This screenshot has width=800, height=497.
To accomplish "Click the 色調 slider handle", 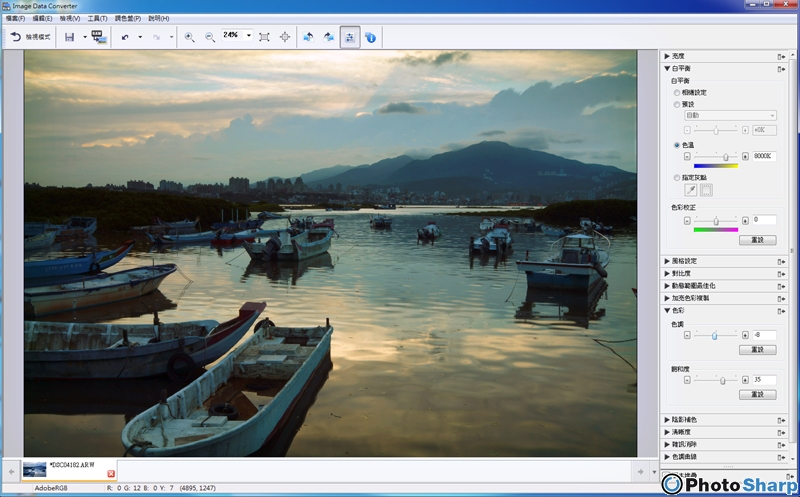I will 714,336.
